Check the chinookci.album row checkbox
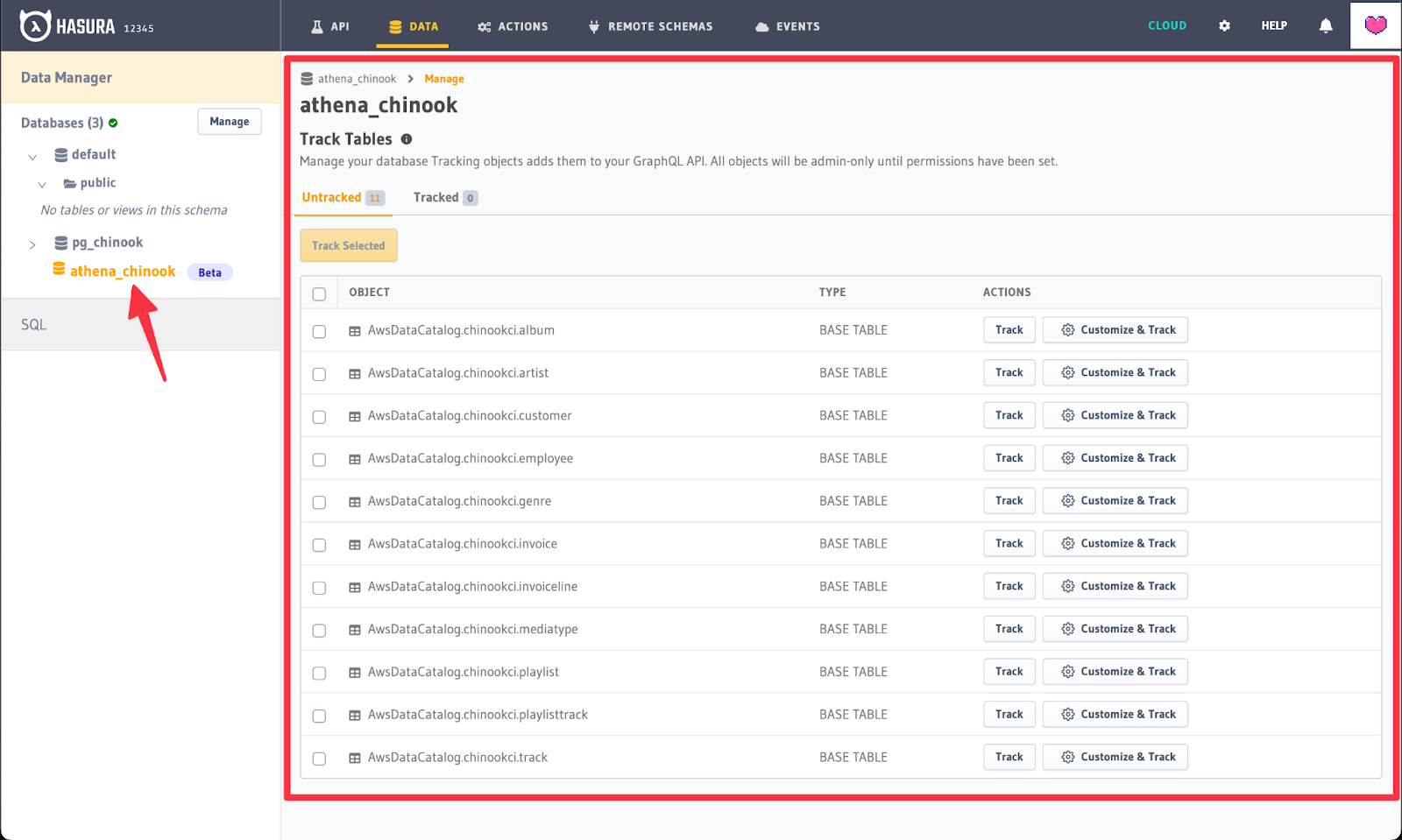The width and height of the screenshot is (1402, 840). click(319, 332)
